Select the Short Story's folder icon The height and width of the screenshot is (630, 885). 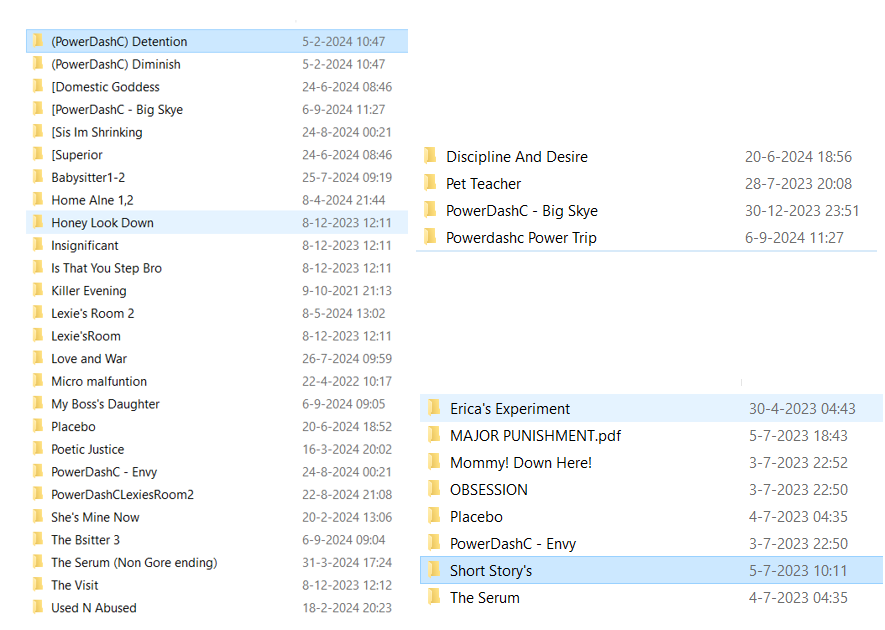[434, 571]
